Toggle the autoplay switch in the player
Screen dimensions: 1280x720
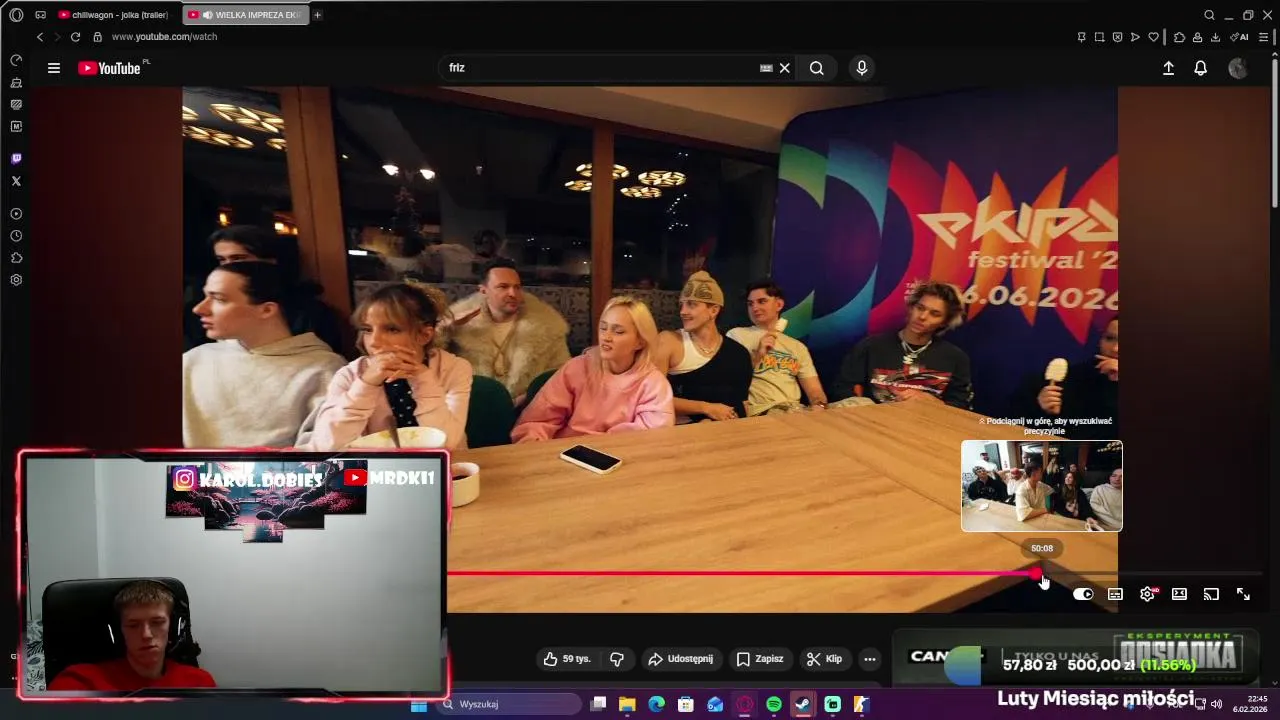point(1083,594)
